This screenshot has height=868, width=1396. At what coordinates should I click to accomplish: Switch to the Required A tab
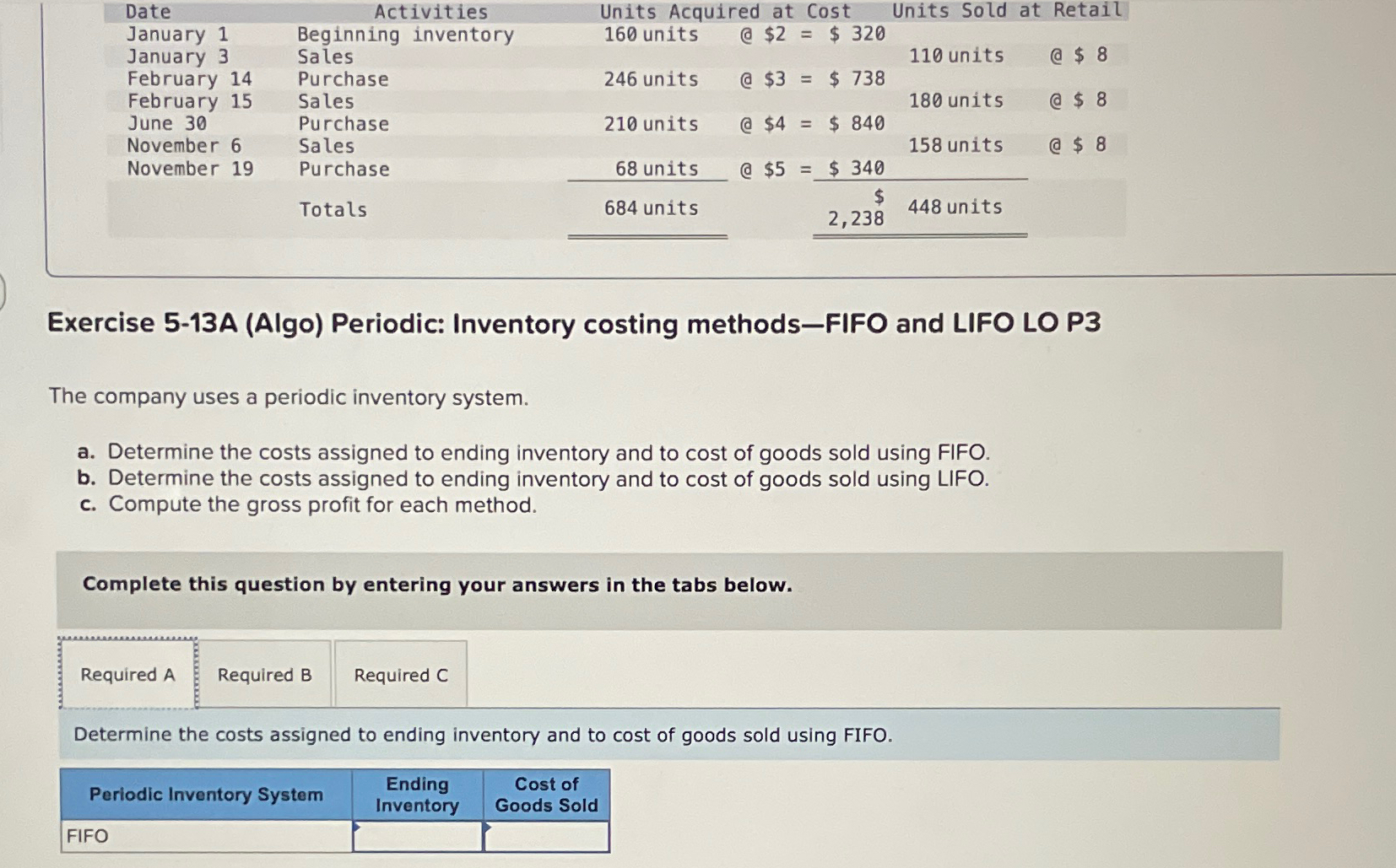coord(127,674)
